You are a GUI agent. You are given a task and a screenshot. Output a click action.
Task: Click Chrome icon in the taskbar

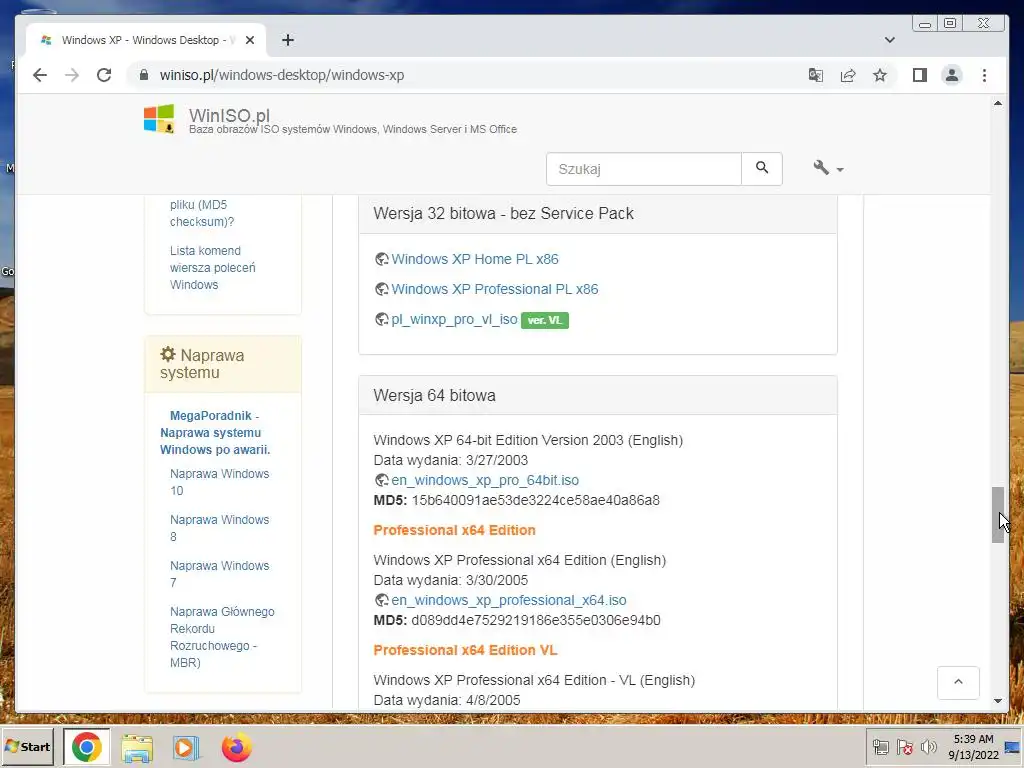pos(87,746)
